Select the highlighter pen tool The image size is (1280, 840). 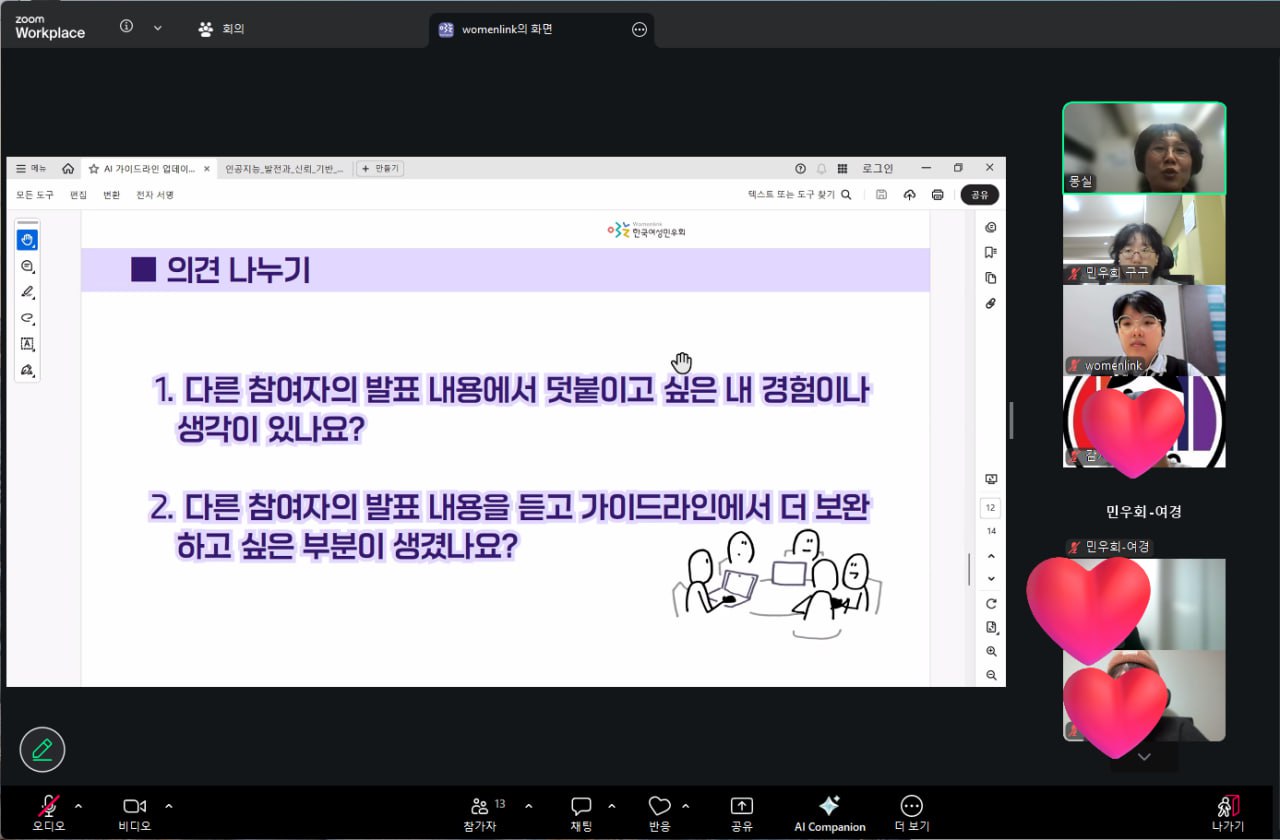click(27, 292)
